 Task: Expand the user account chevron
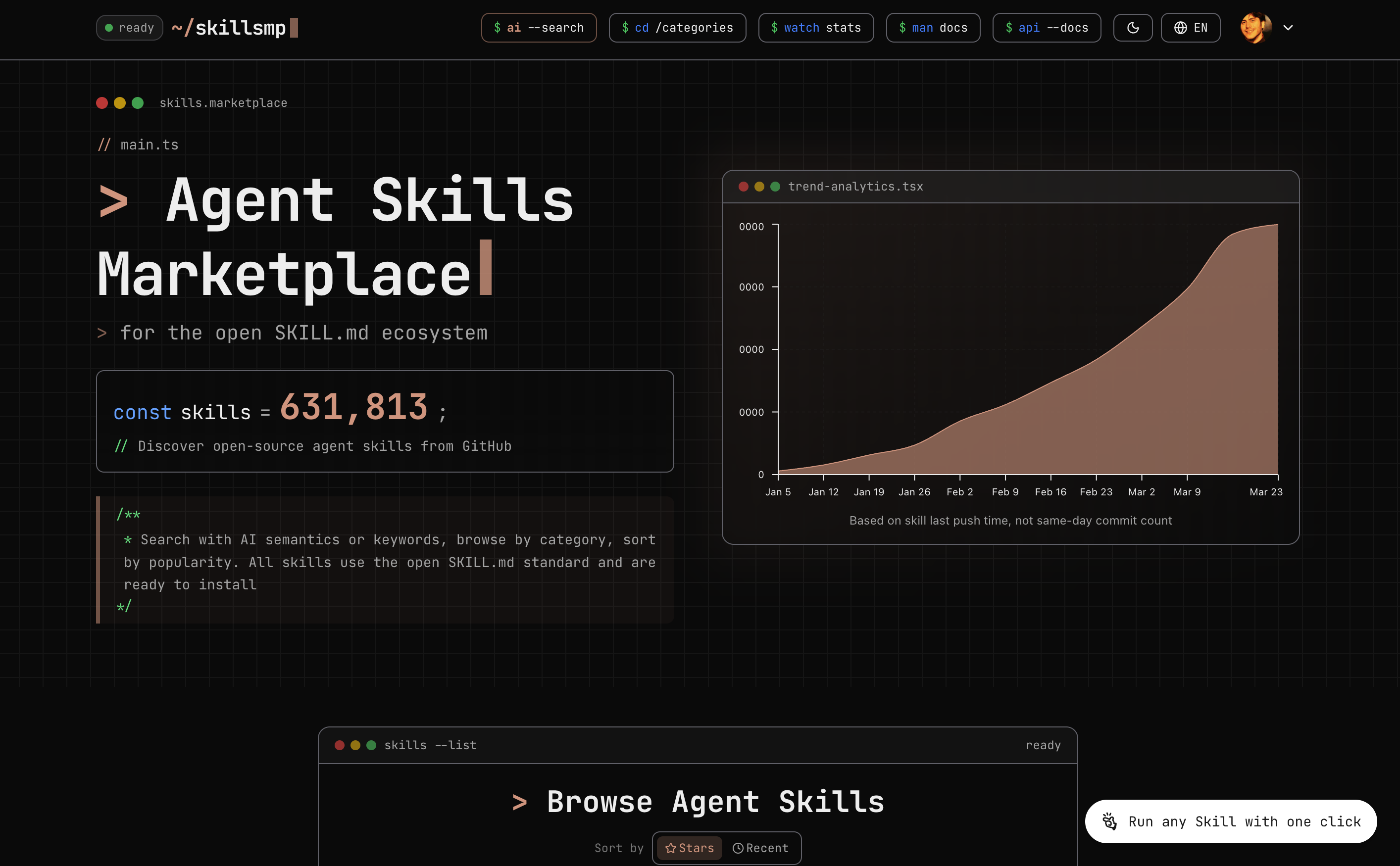coord(1288,28)
